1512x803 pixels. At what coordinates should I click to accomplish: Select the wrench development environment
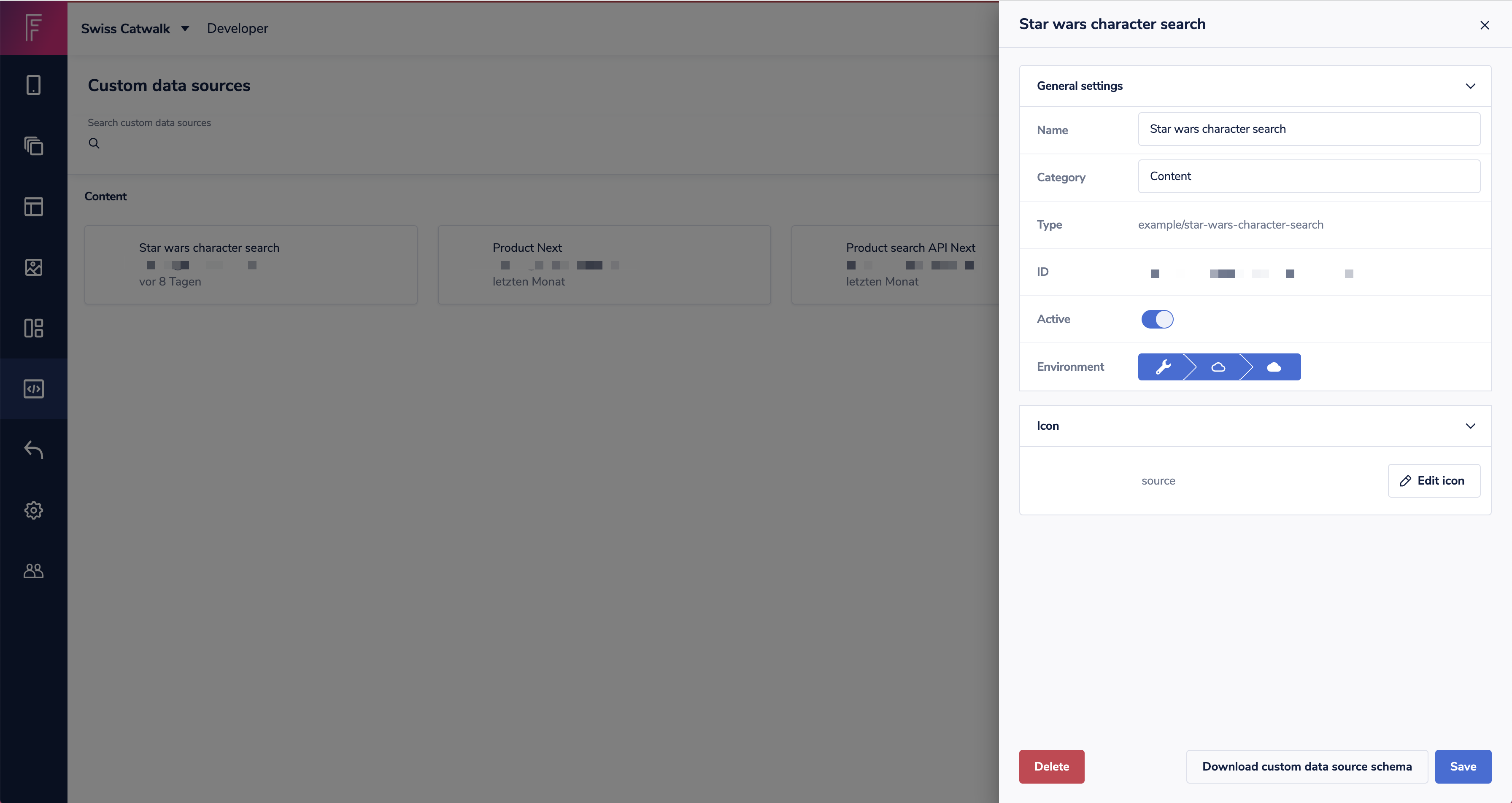(x=1163, y=367)
